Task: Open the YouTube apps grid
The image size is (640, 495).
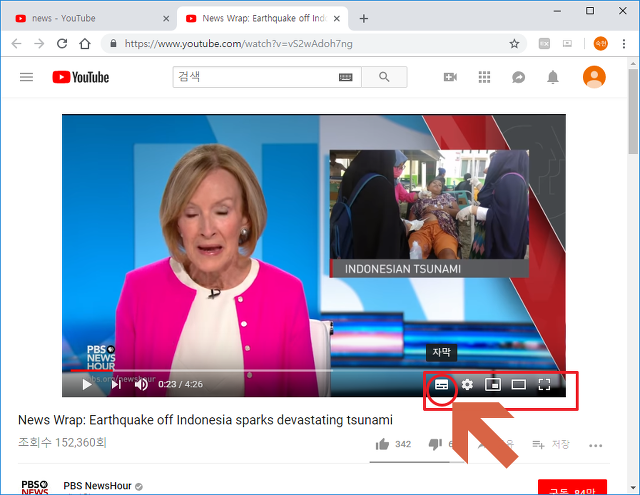Action: tap(484, 77)
